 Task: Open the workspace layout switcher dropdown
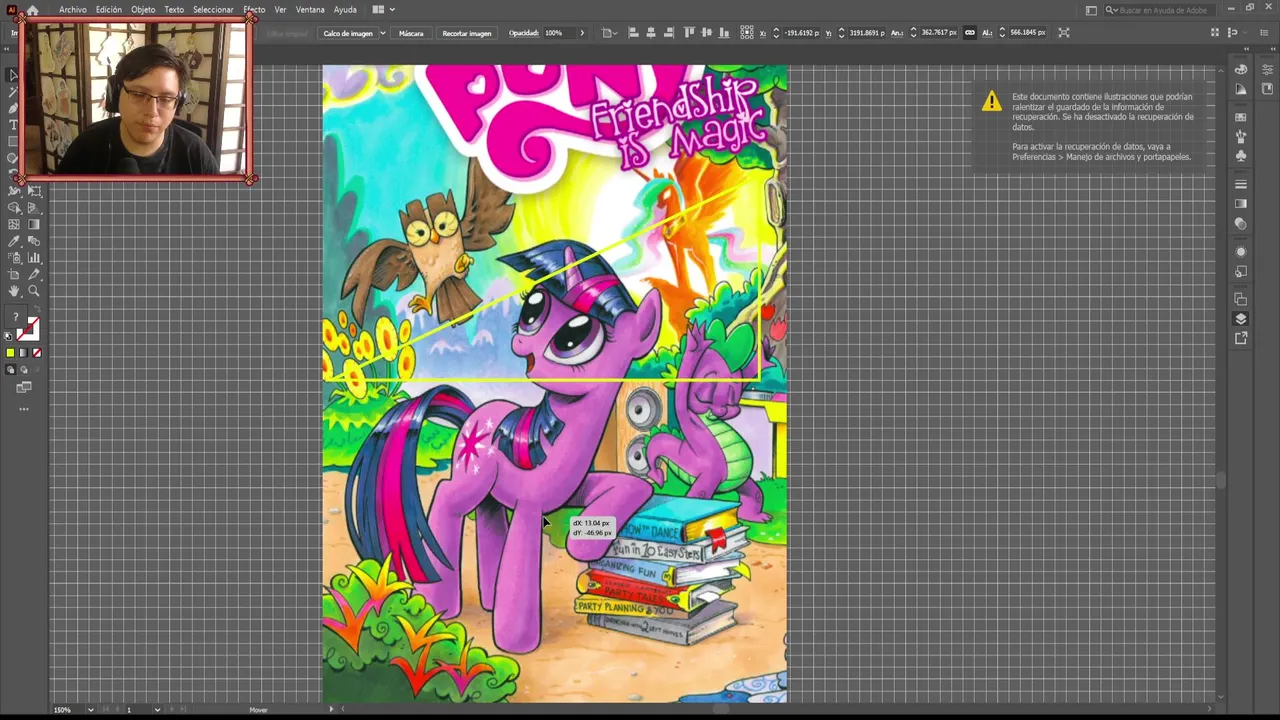point(383,10)
